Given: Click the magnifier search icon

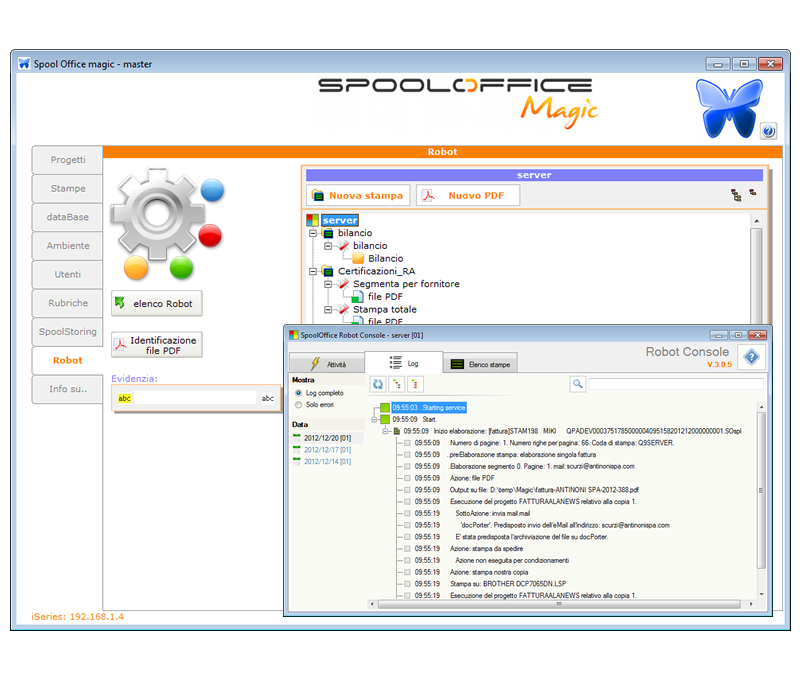Looking at the screenshot, I should tap(578, 384).
